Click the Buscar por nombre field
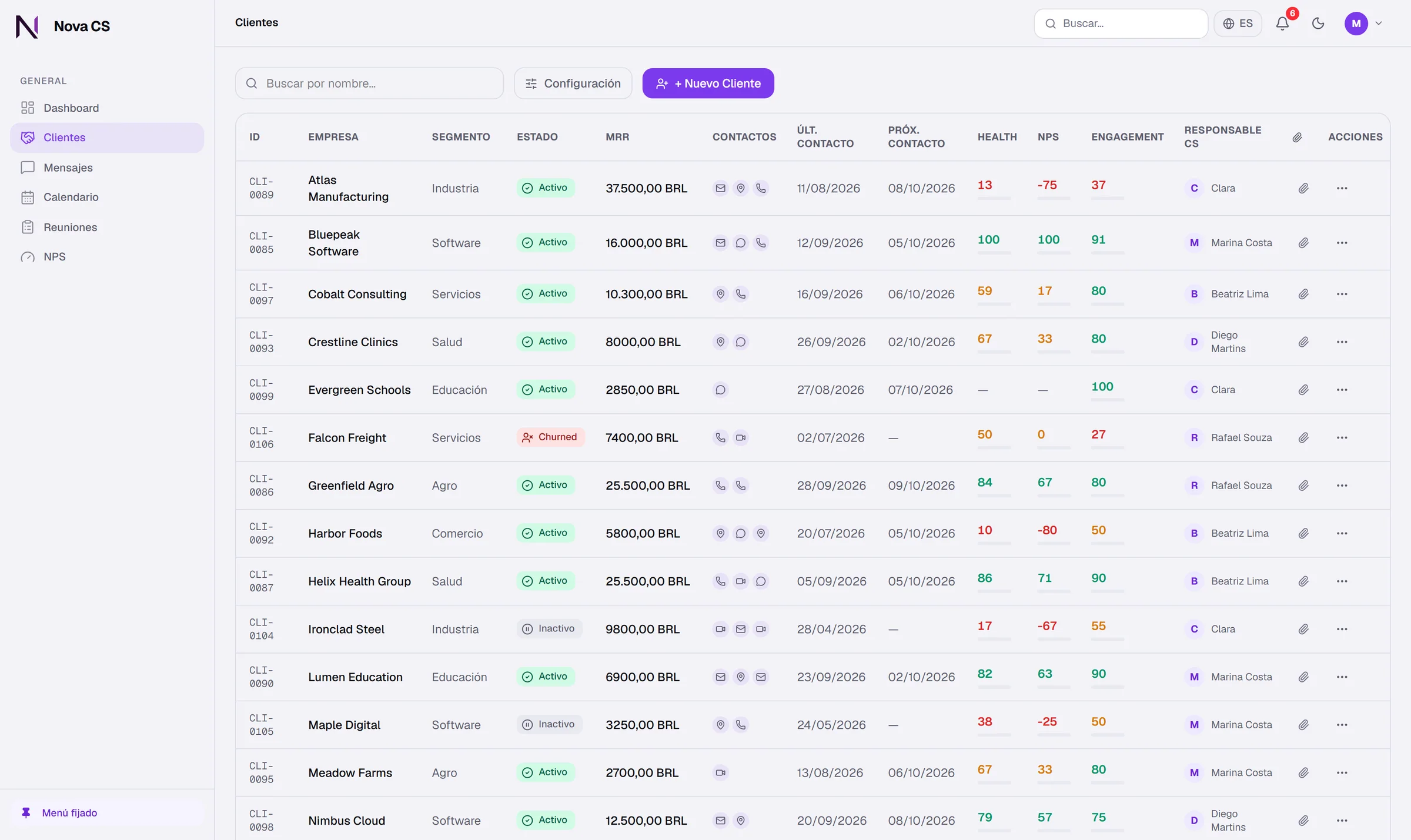1411x840 pixels. pos(369,83)
